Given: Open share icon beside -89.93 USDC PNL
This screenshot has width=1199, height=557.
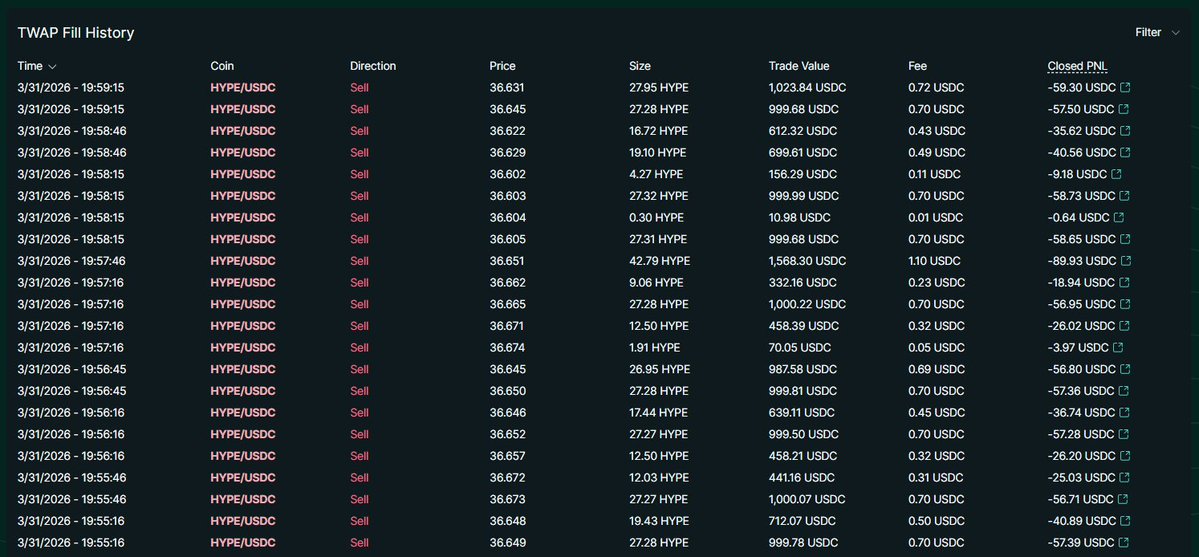Looking at the screenshot, I should (x=1124, y=261).
